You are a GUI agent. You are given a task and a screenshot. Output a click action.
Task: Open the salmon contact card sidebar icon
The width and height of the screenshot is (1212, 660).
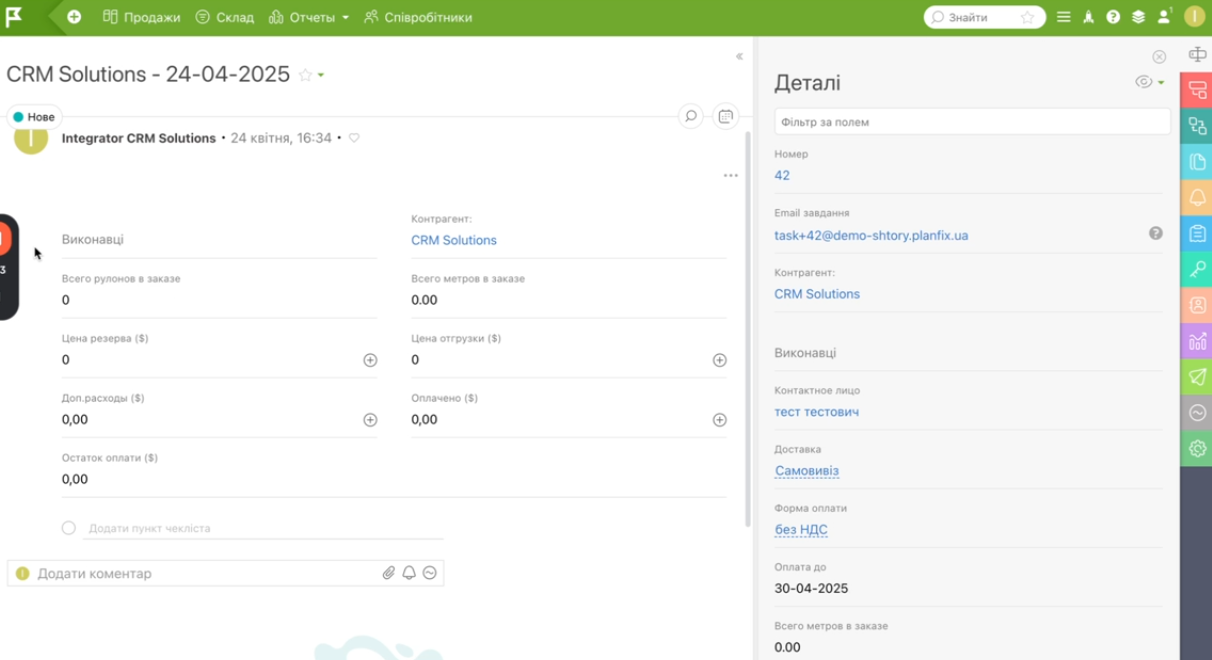tap(1197, 306)
